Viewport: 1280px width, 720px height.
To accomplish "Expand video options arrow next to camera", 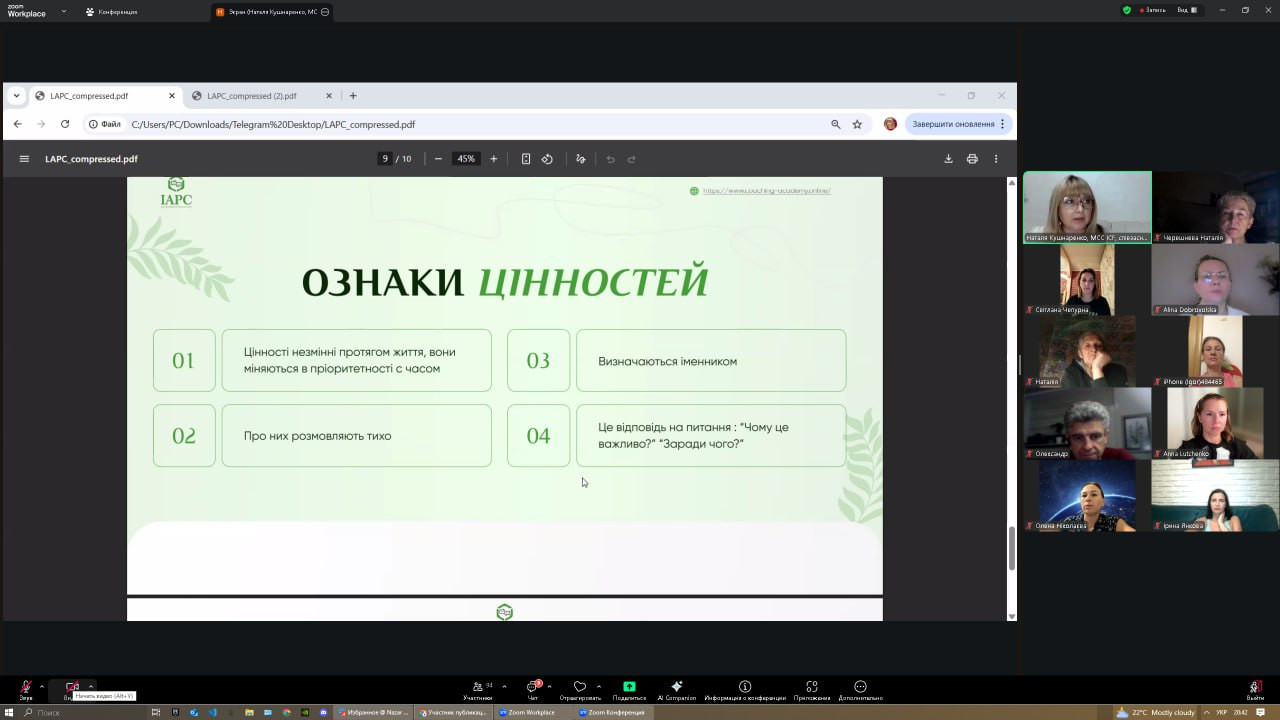I will coord(90,686).
